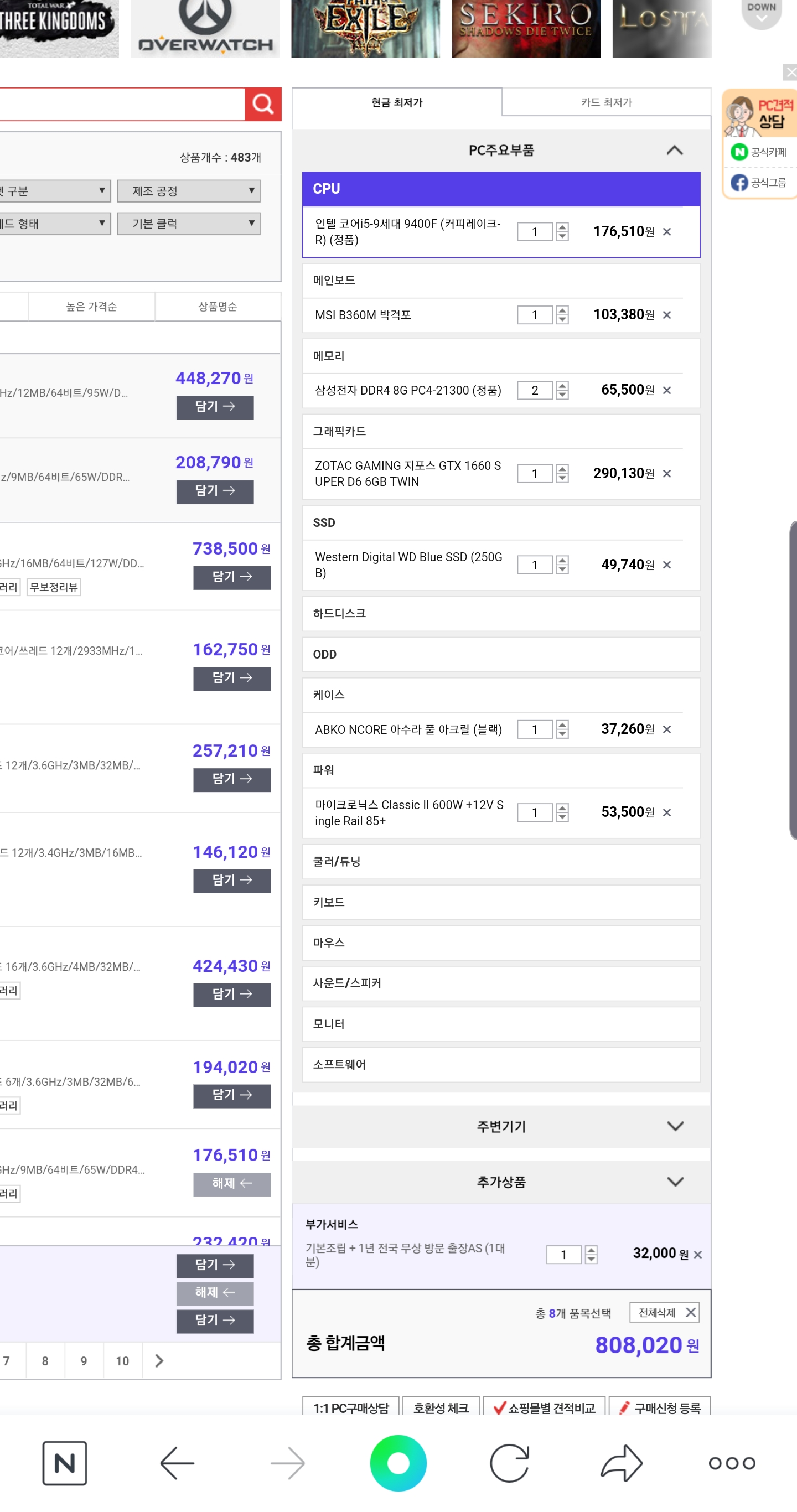Reload the page with refresh icon
Viewport: 797px width, 1512px height.
(509, 1463)
